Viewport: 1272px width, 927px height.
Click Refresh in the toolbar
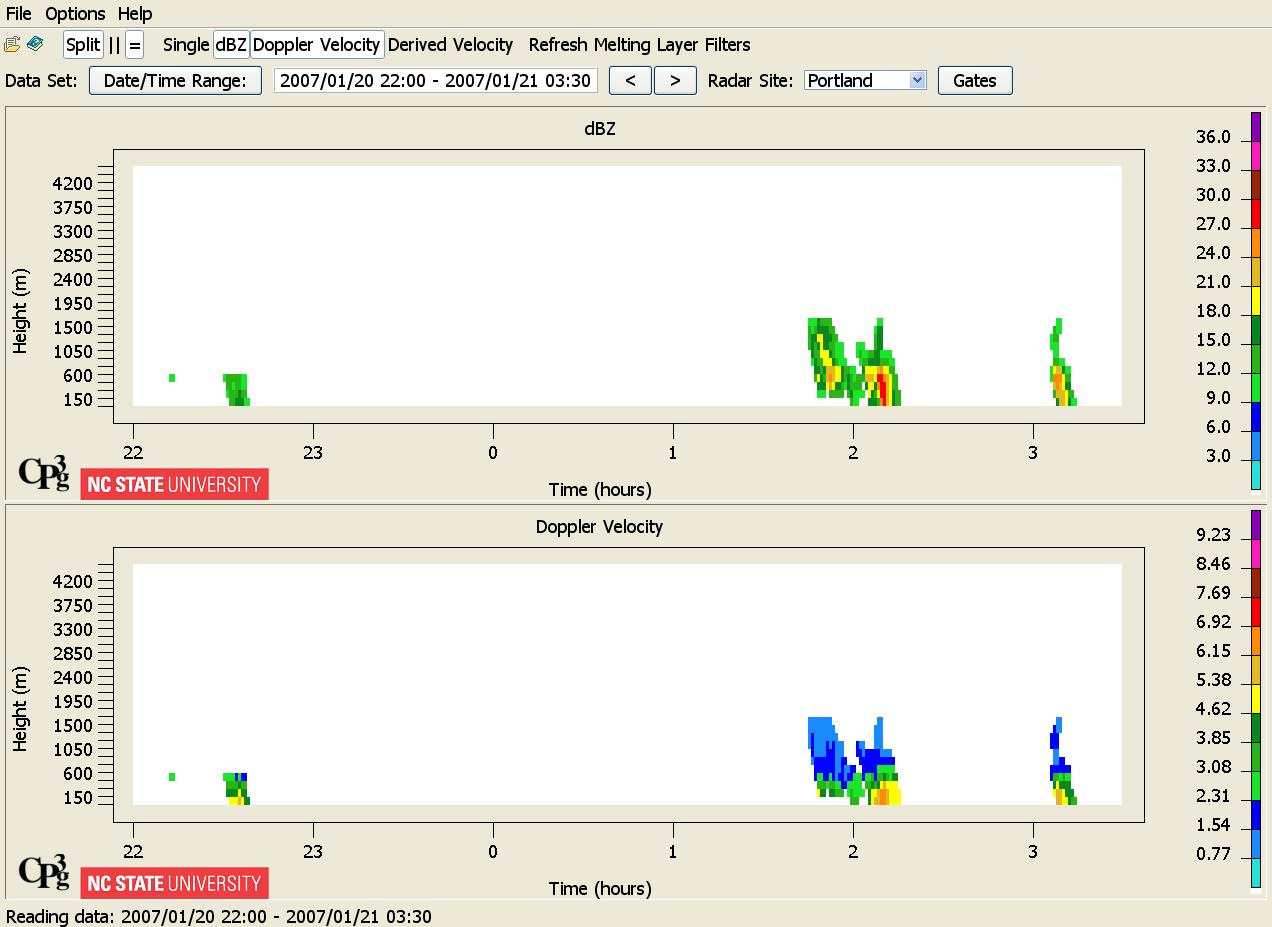pos(559,45)
